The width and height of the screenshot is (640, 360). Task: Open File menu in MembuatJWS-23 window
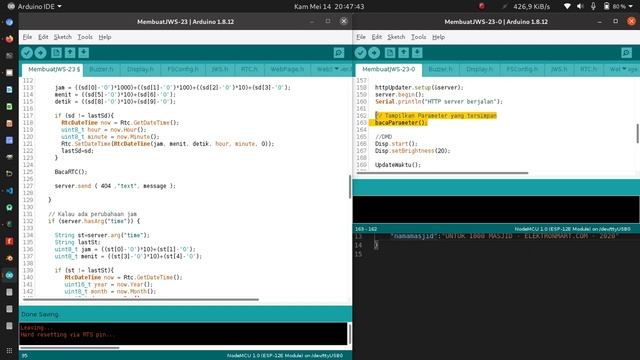pos(27,37)
